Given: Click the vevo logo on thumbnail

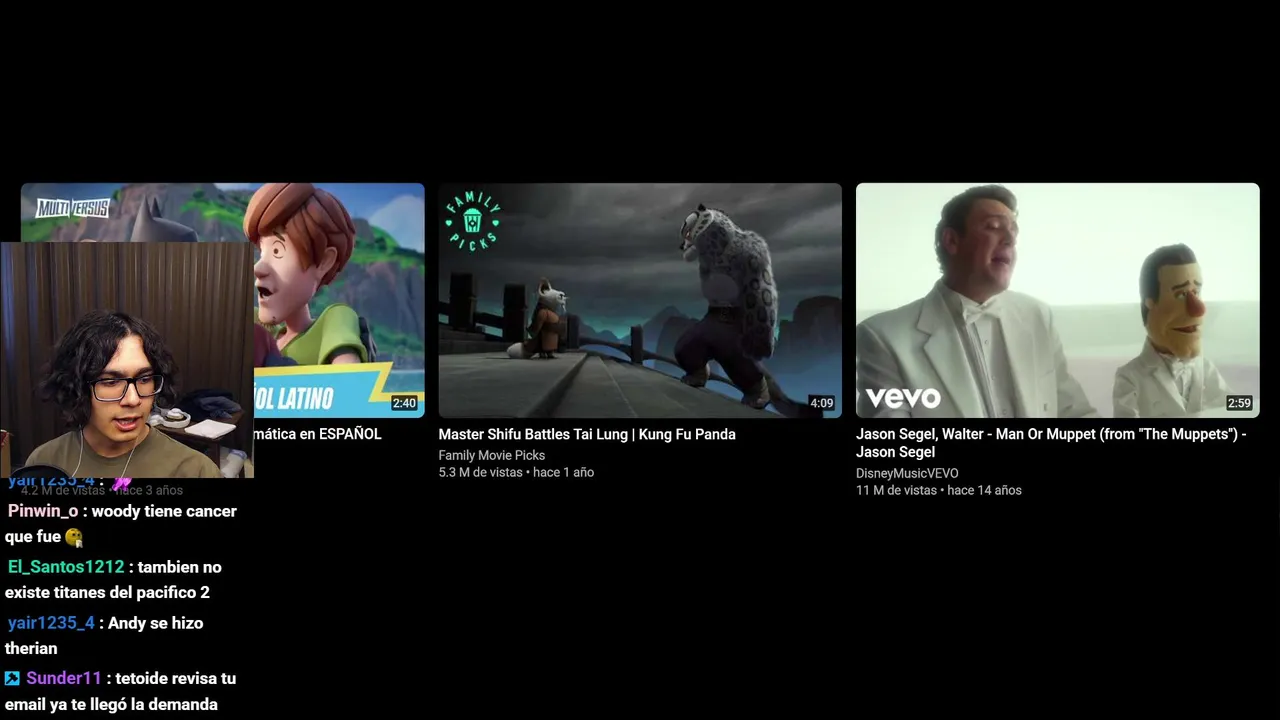Looking at the screenshot, I should tap(903, 398).
